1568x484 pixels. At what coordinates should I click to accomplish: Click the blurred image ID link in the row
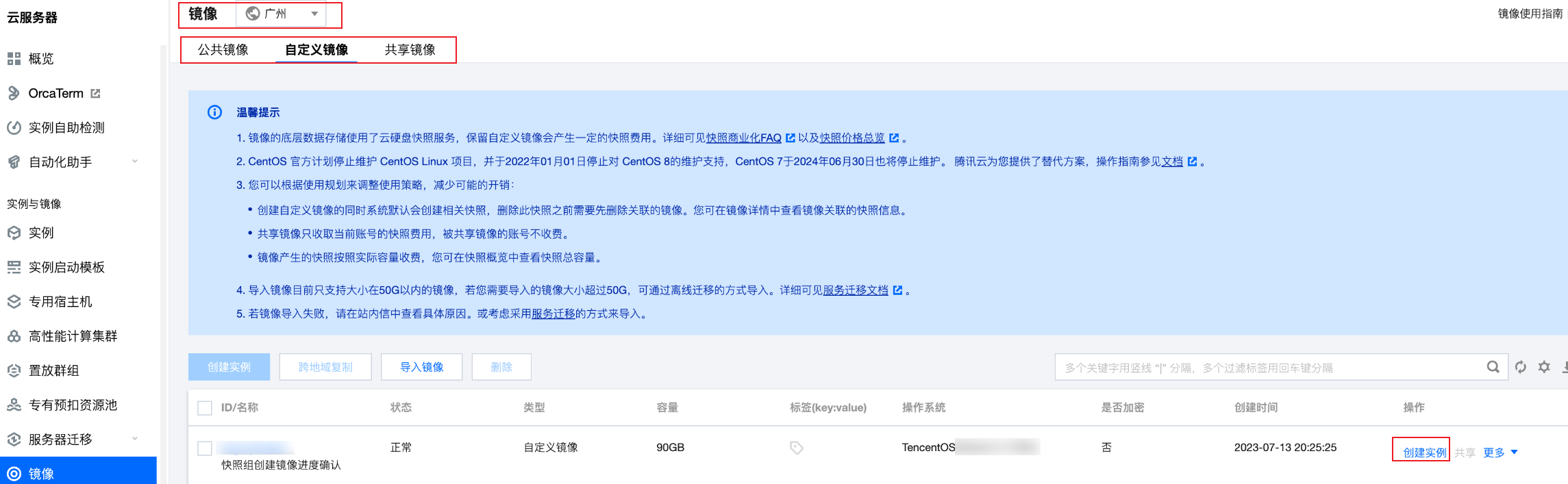pos(255,448)
